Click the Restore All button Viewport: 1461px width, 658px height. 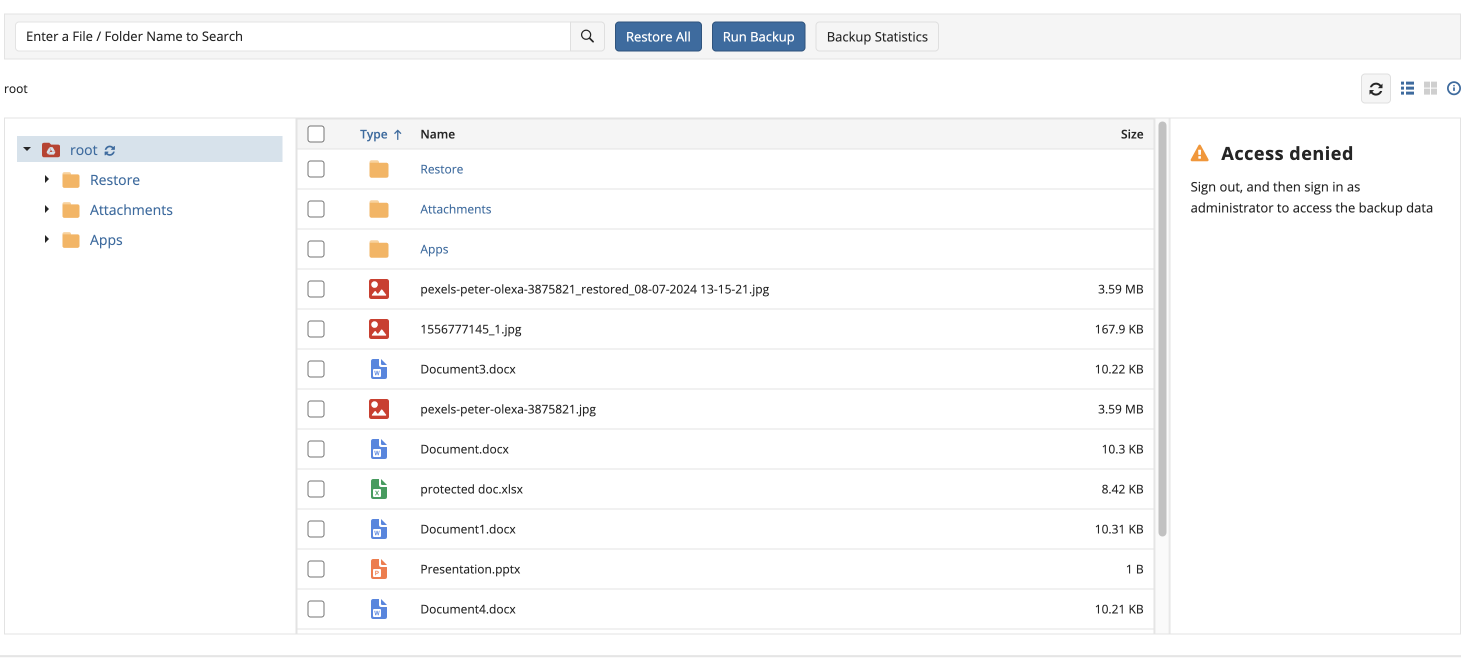coord(658,36)
